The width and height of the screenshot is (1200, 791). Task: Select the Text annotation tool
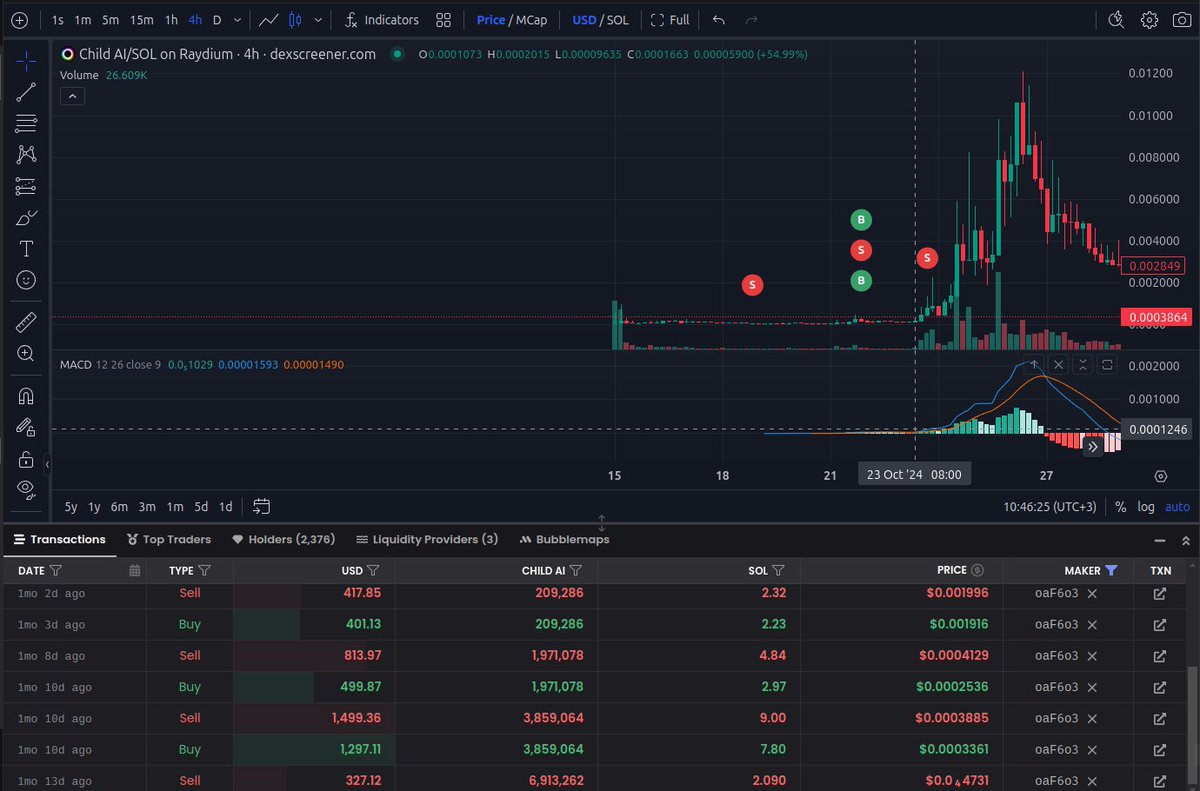coord(26,249)
